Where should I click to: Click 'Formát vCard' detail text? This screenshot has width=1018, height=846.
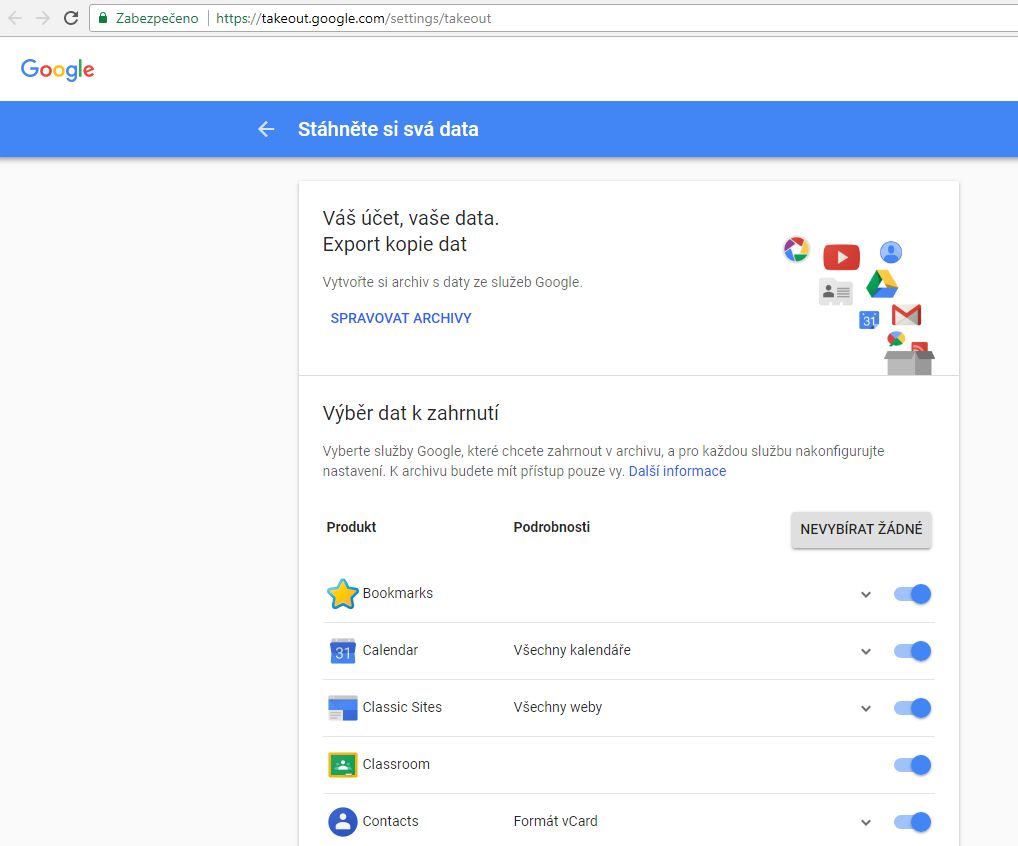(555, 821)
